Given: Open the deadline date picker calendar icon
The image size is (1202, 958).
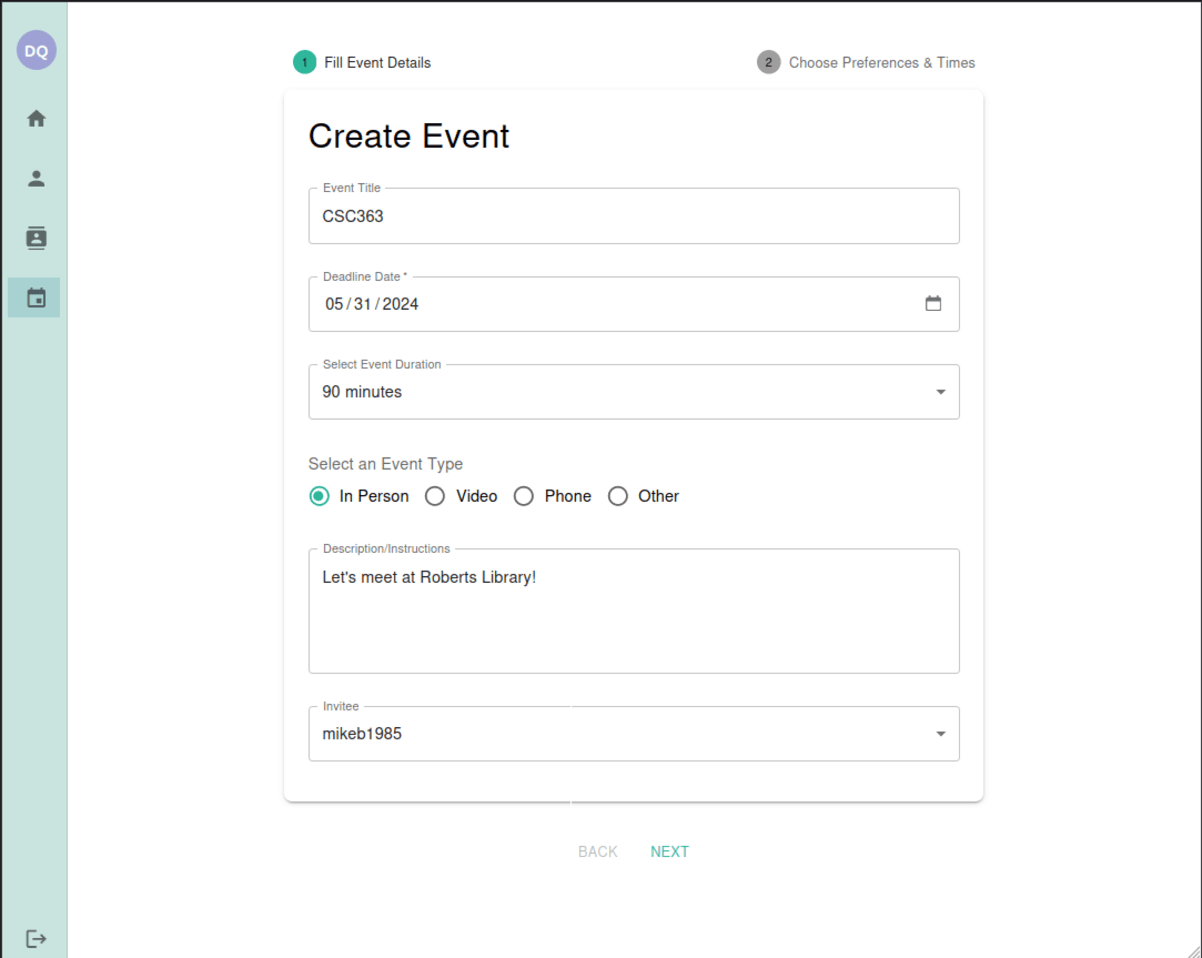Looking at the screenshot, I should point(933,304).
